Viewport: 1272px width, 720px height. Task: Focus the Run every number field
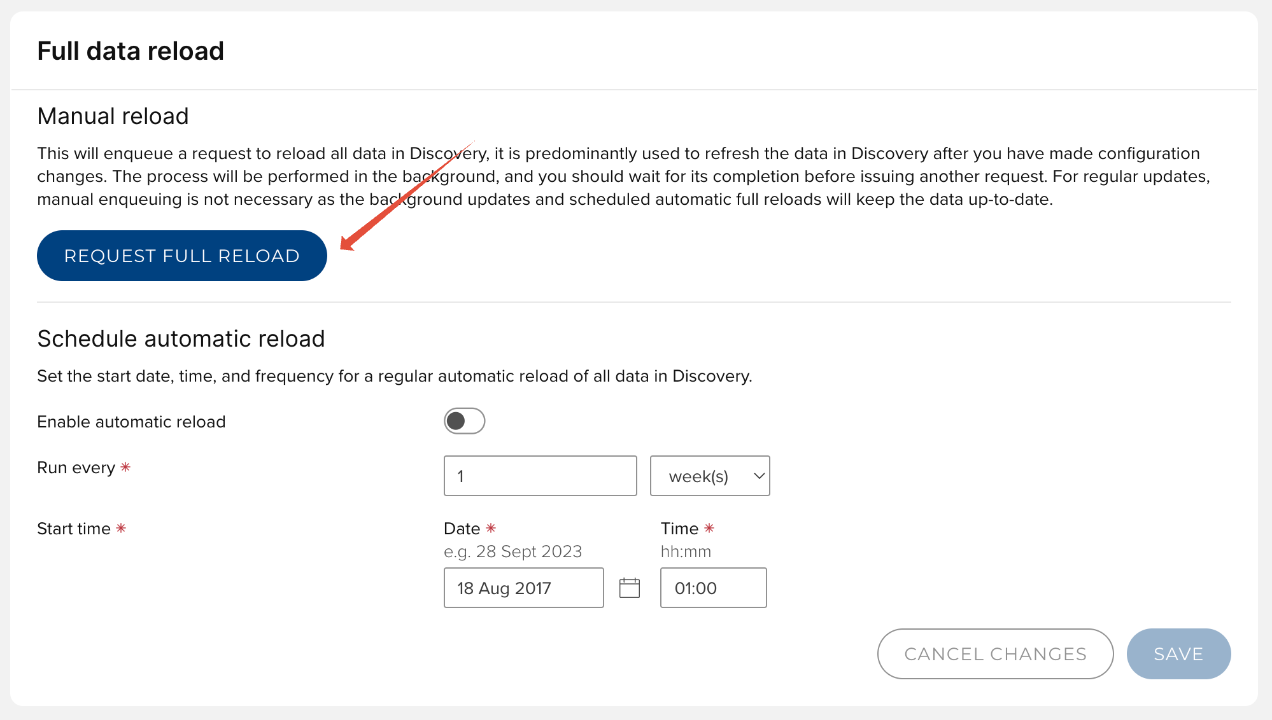[540, 476]
